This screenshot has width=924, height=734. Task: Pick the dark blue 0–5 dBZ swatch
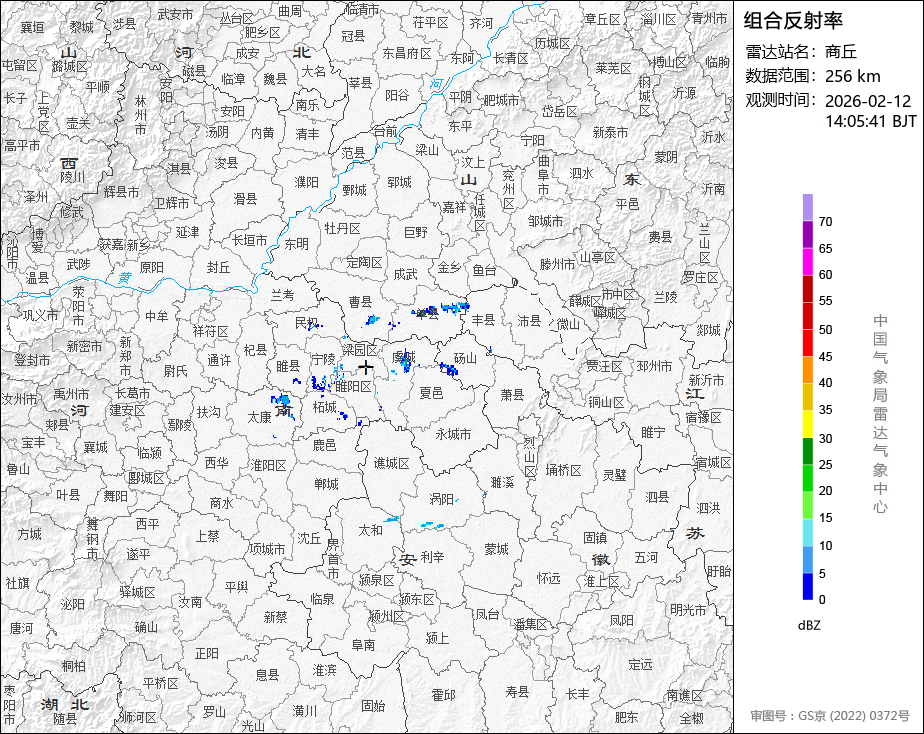tap(807, 587)
